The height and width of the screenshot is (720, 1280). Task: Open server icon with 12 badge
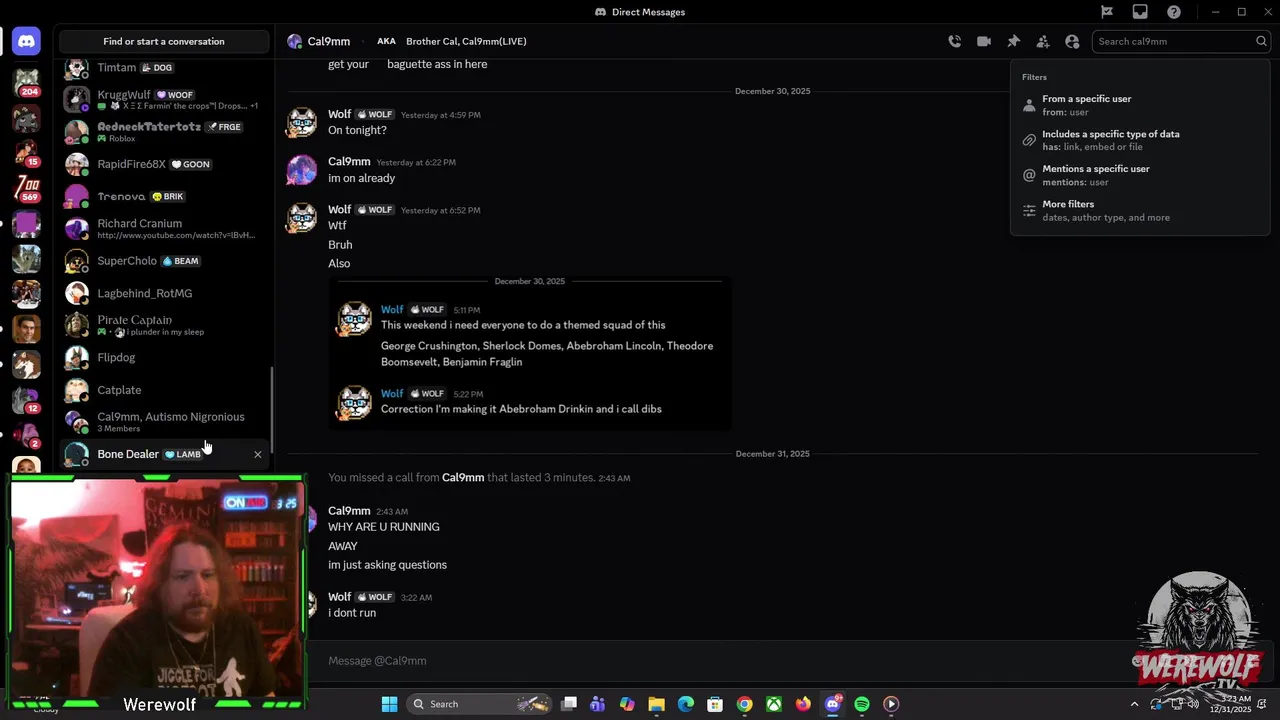tap(26, 400)
